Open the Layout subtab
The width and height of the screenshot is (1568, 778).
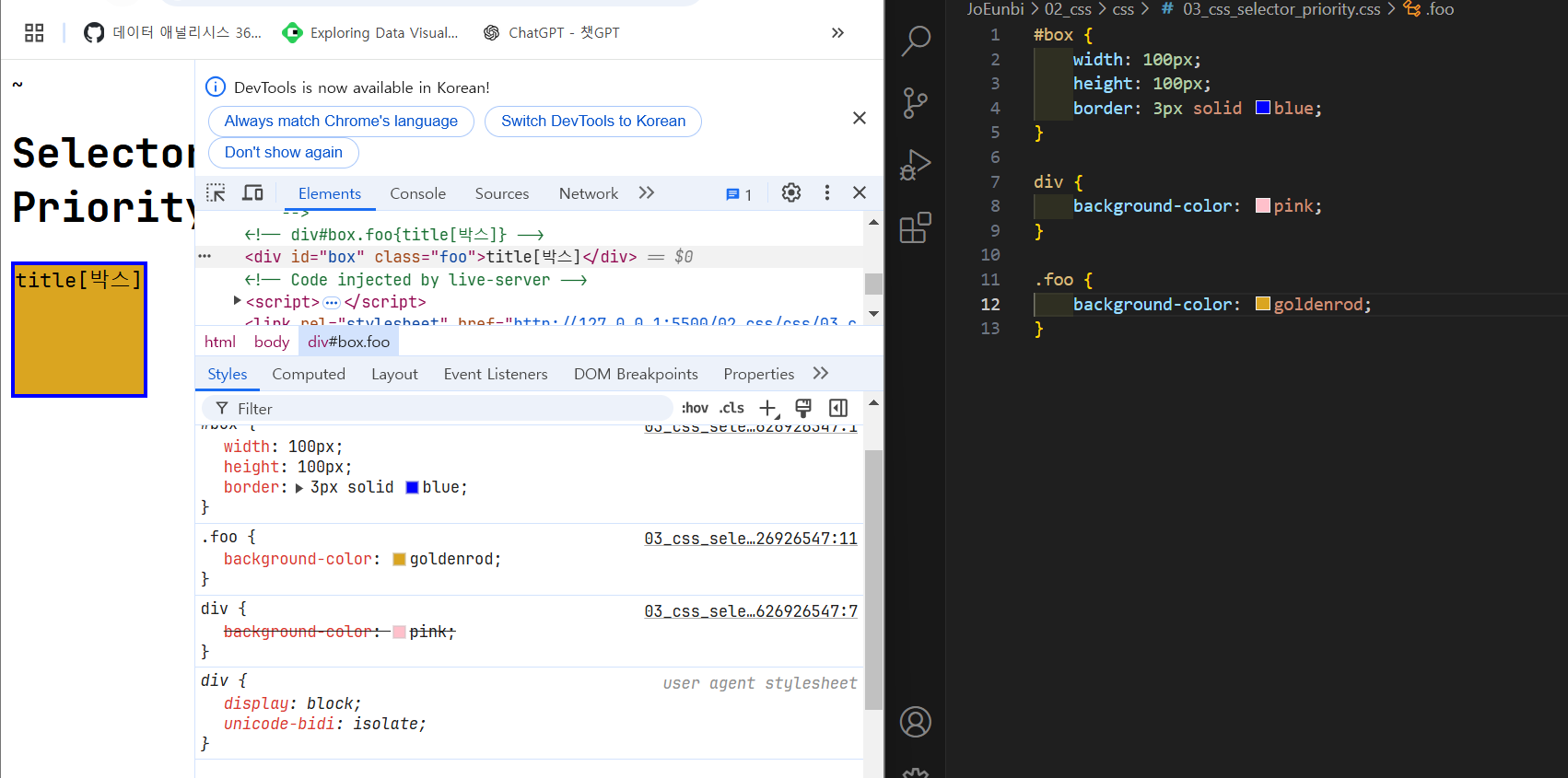pyautogui.click(x=394, y=375)
